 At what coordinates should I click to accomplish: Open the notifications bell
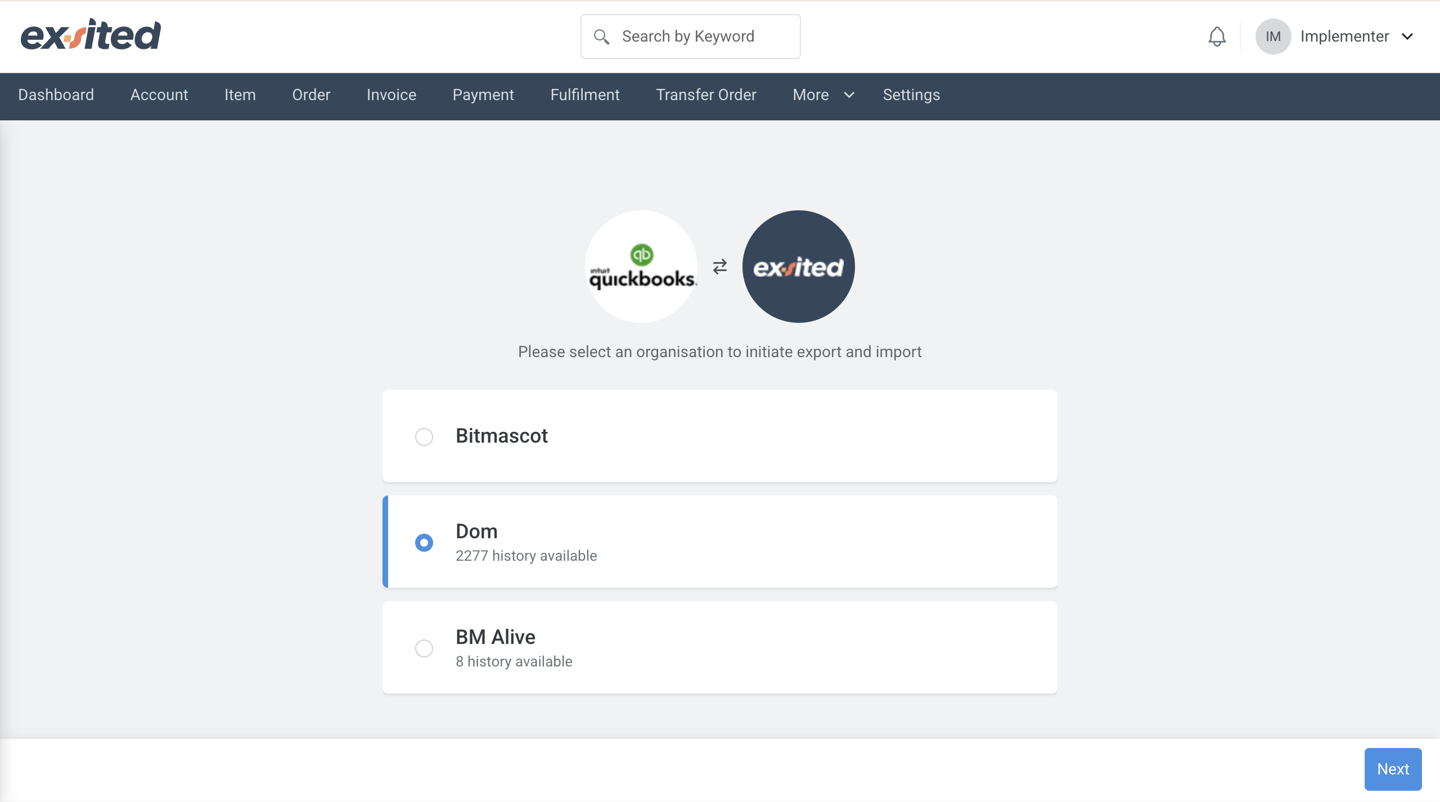point(1217,37)
